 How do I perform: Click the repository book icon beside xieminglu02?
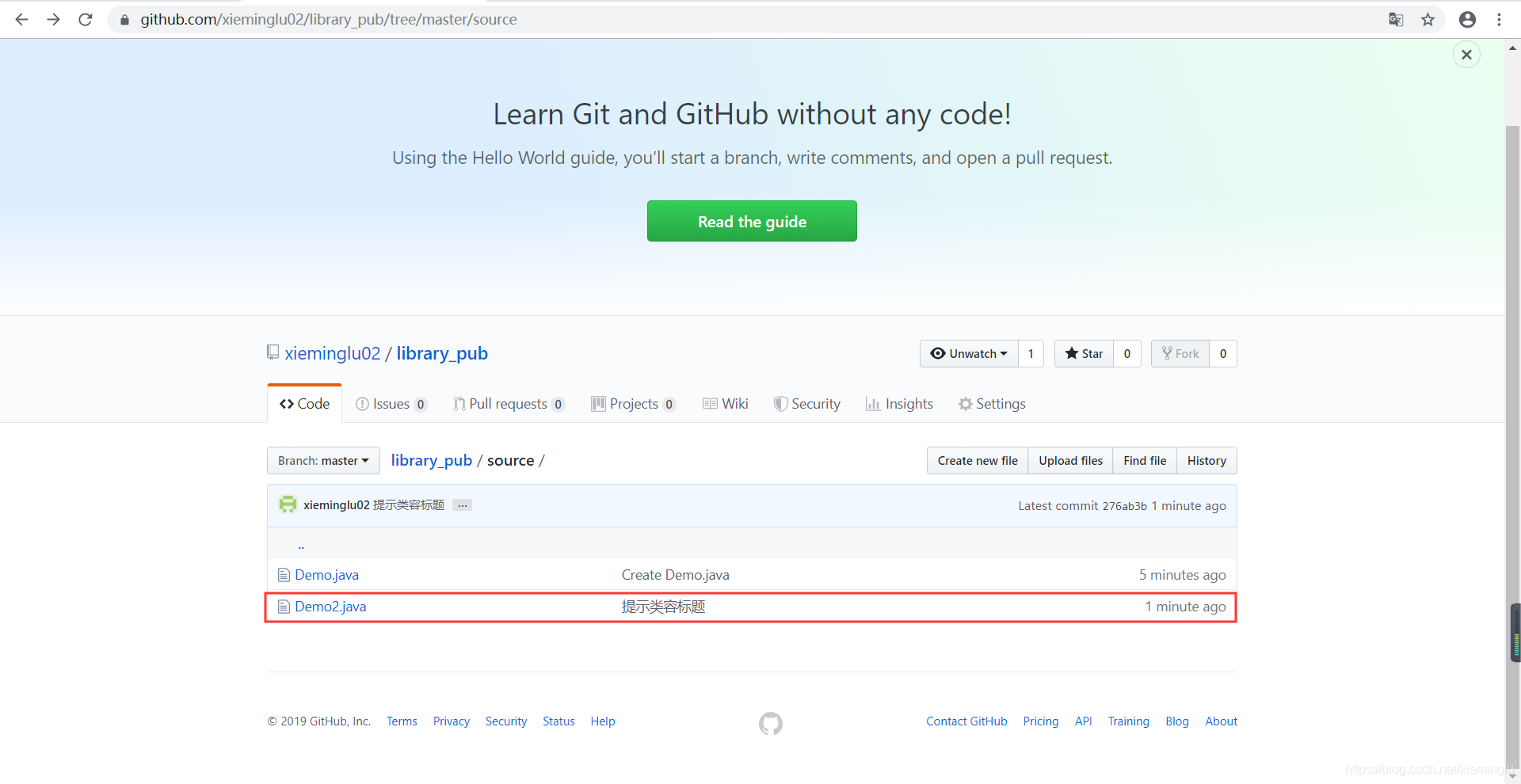click(273, 352)
